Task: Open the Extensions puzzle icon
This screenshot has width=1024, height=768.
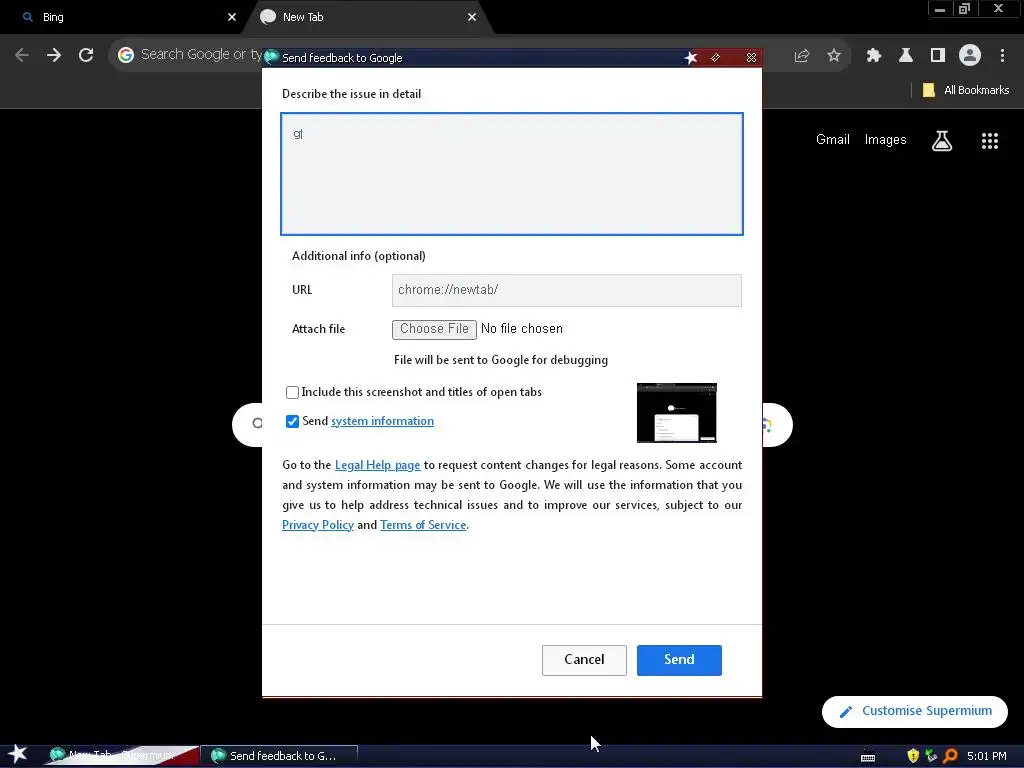Action: pos(874,56)
